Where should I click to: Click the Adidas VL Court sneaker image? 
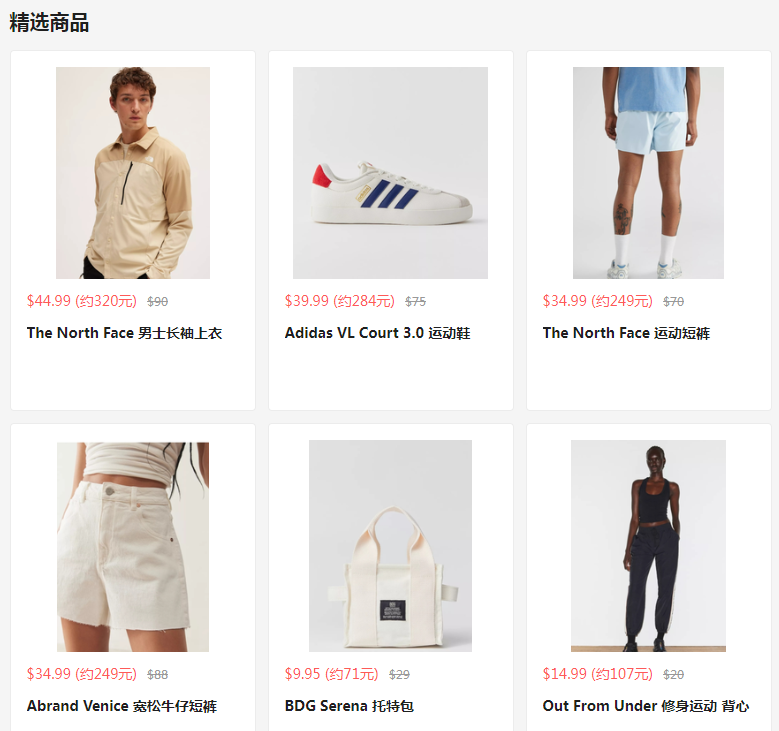[x=390, y=172]
